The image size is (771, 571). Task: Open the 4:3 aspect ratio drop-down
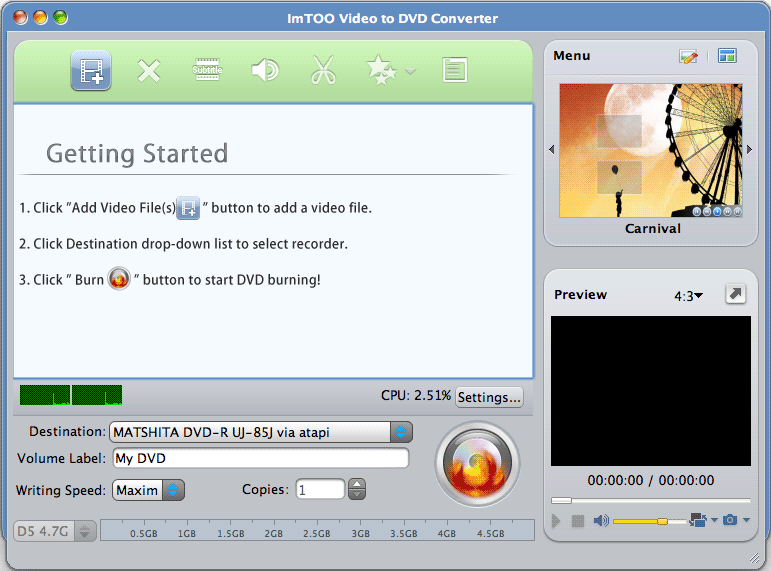688,295
